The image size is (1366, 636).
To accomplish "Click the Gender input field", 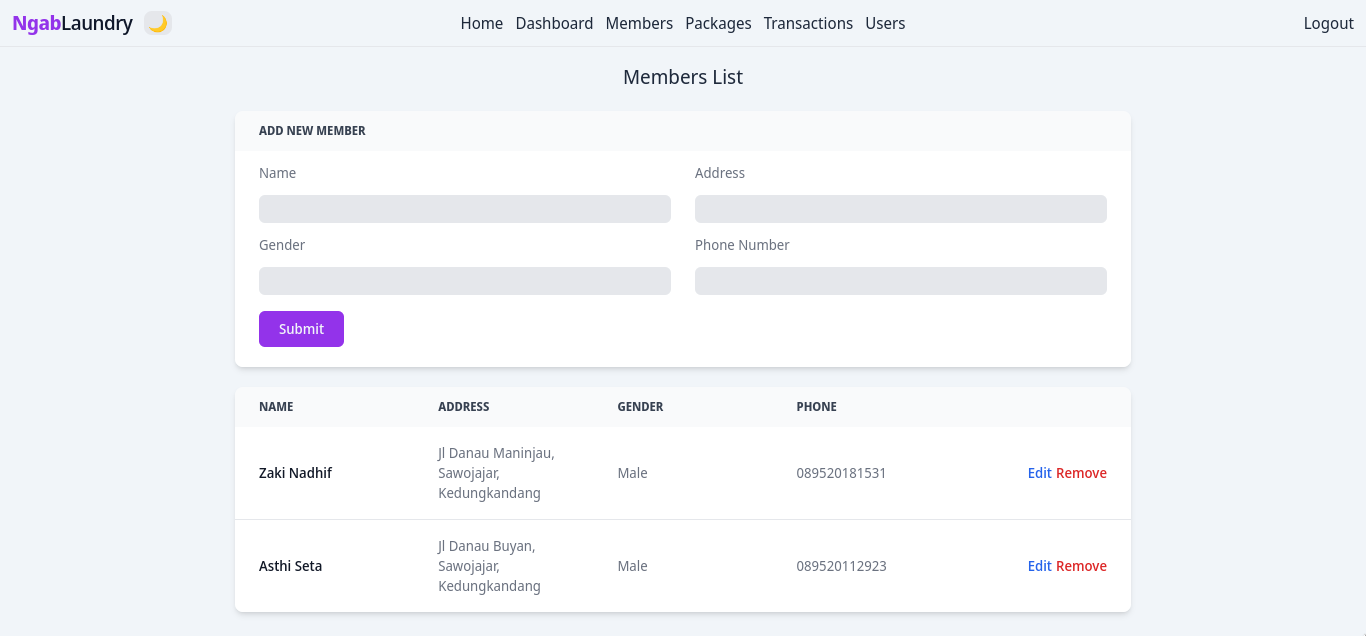I will 464,280.
